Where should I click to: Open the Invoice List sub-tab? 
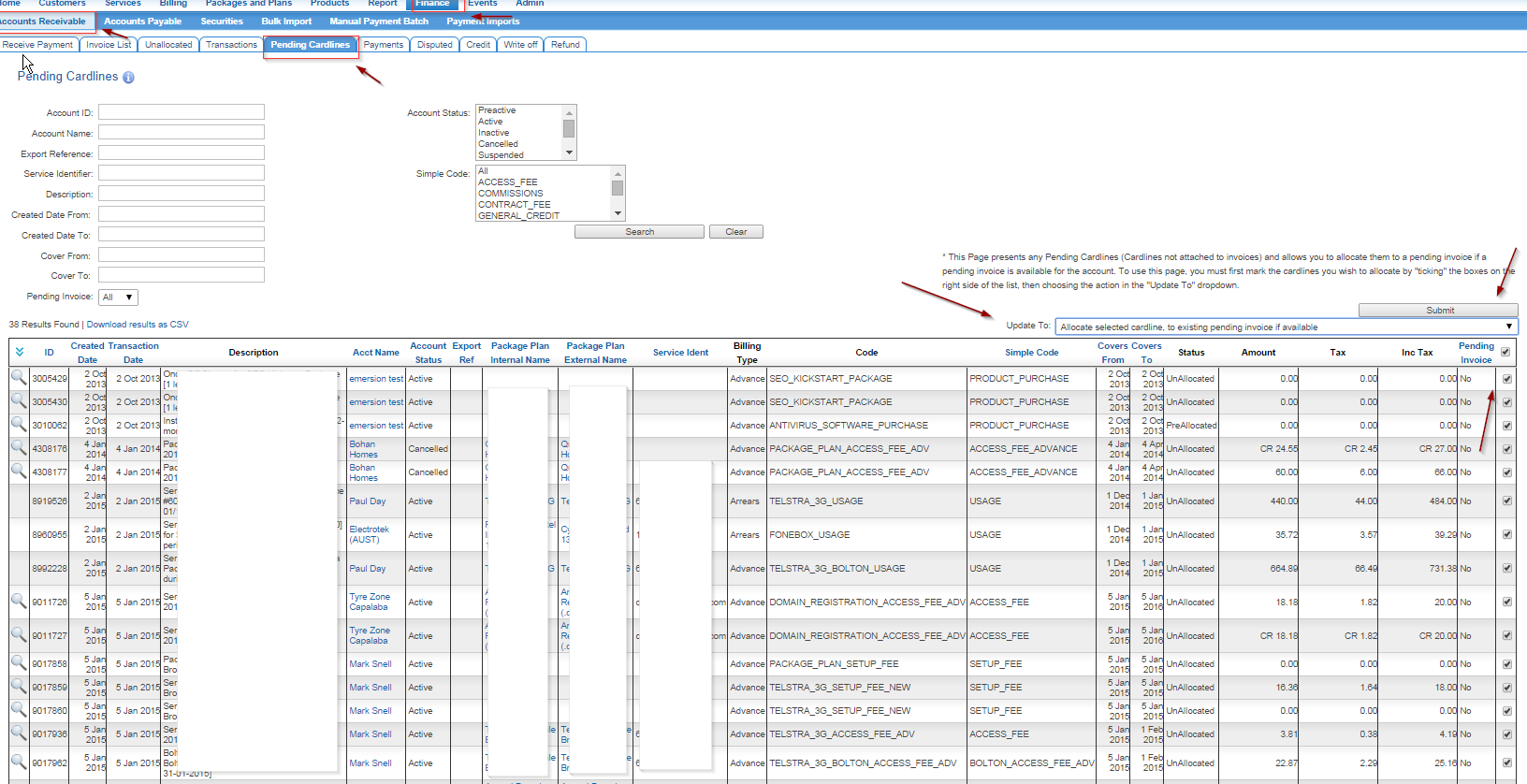(x=109, y=44)
